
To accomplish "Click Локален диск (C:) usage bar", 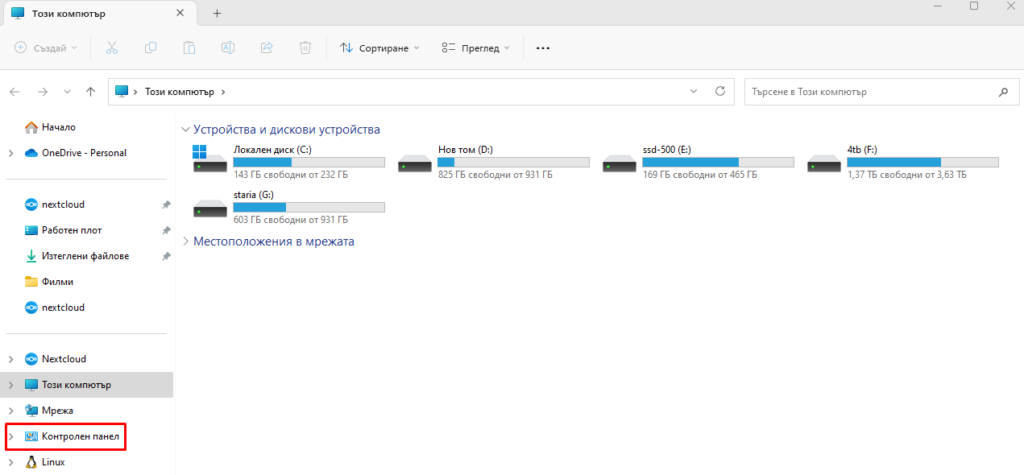I will 309,162.
